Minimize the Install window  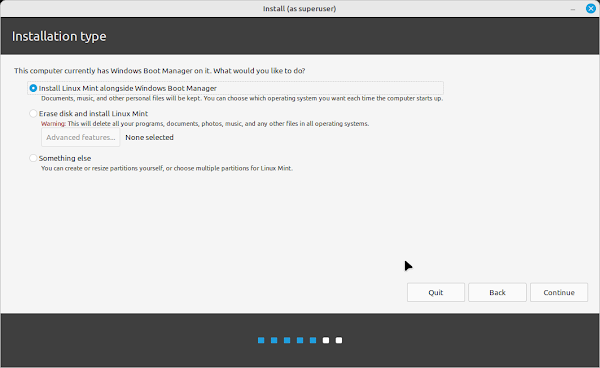(x=573, y=9)
